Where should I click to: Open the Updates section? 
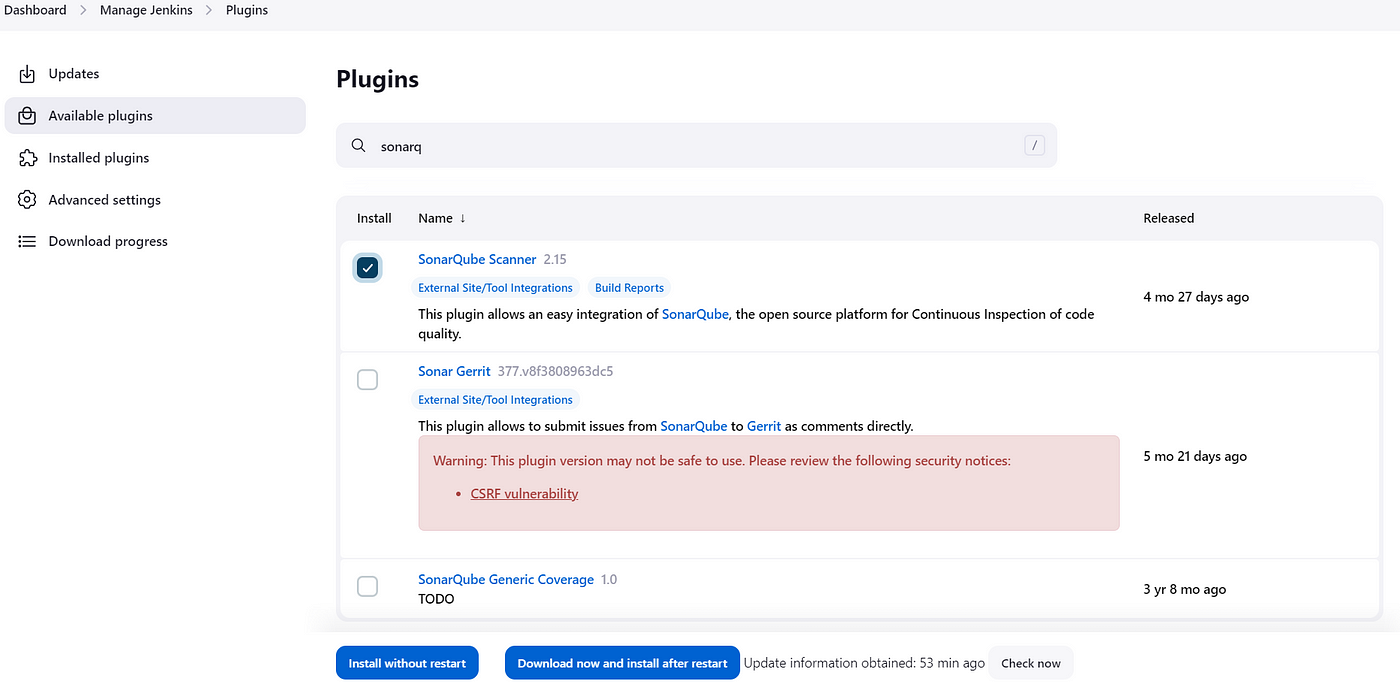155,74
